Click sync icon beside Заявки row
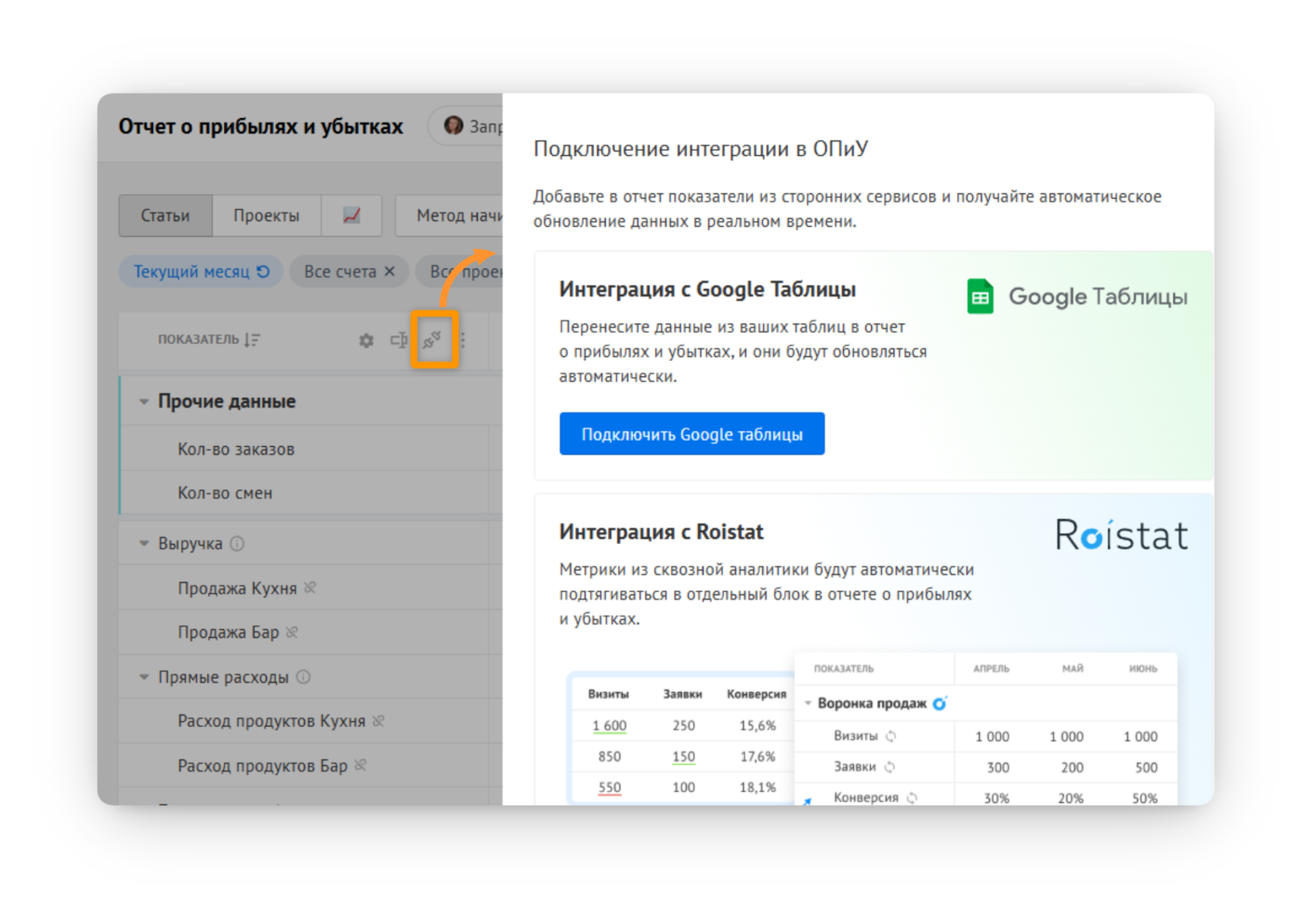The image size is (1316, 902). click(889, 767)
